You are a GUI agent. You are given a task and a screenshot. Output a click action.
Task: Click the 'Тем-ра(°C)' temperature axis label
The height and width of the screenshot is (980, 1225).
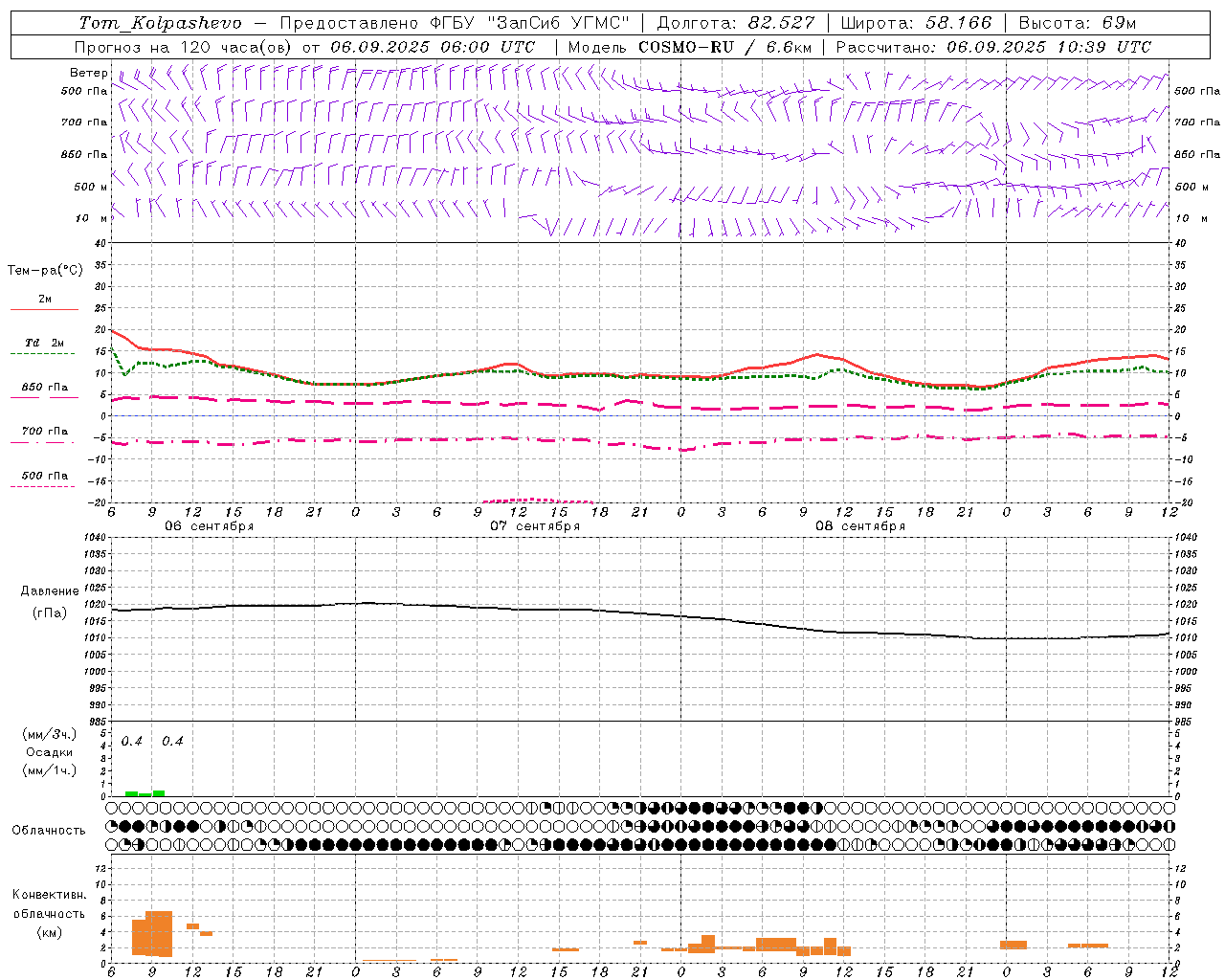[45, 271]
